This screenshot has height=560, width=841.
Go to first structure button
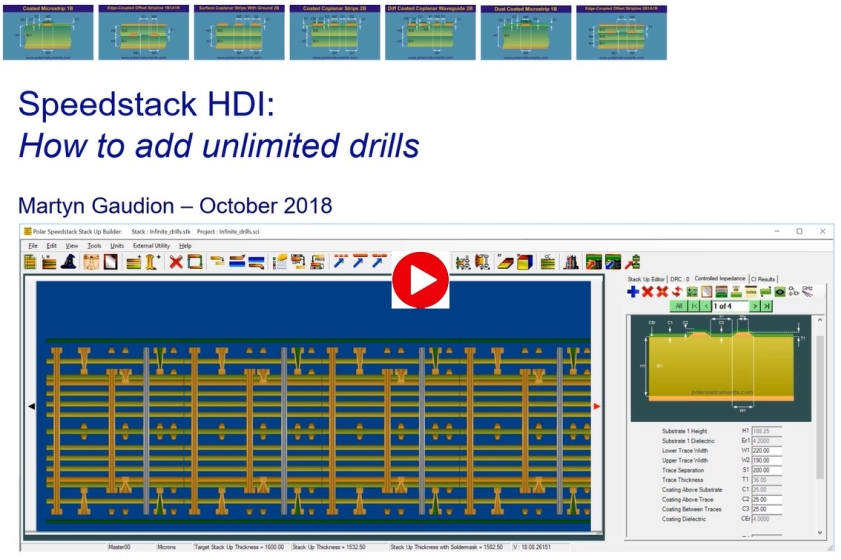[694, 306]
